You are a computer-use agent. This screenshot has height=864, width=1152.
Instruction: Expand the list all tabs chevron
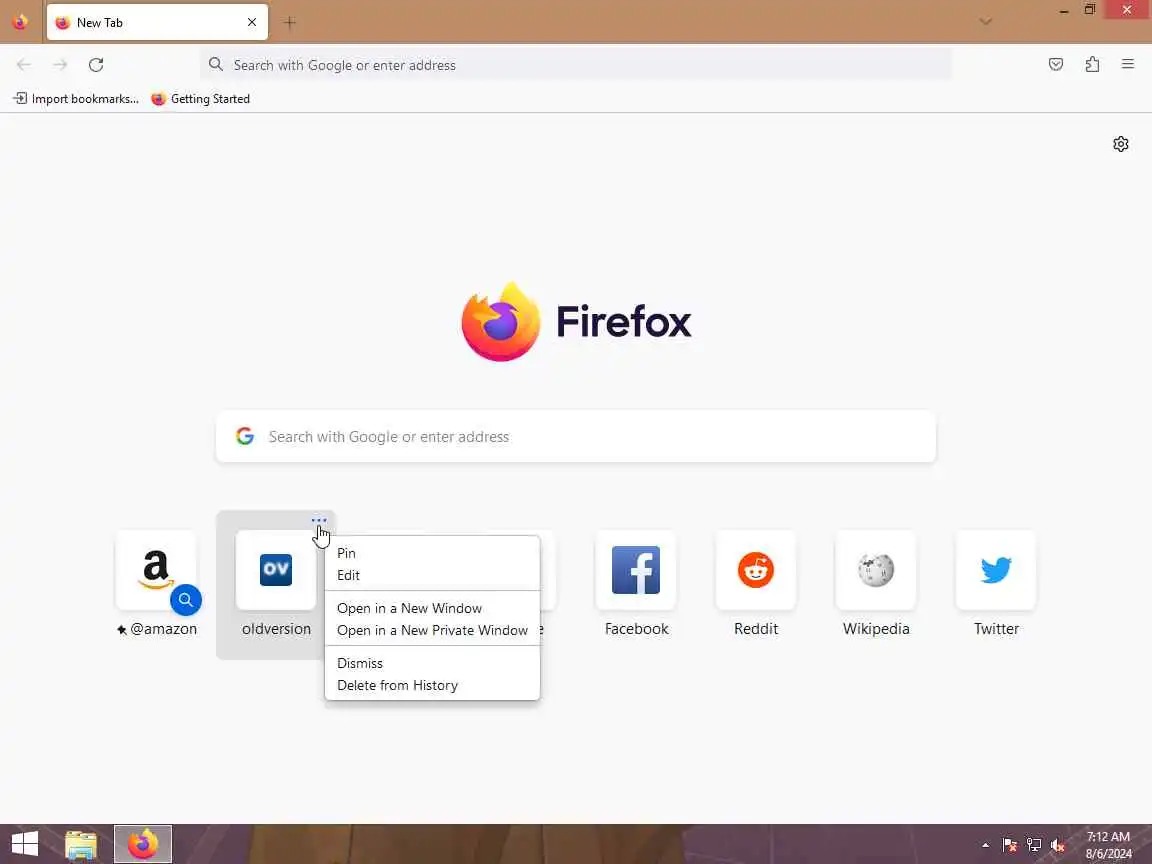[986, 22]
